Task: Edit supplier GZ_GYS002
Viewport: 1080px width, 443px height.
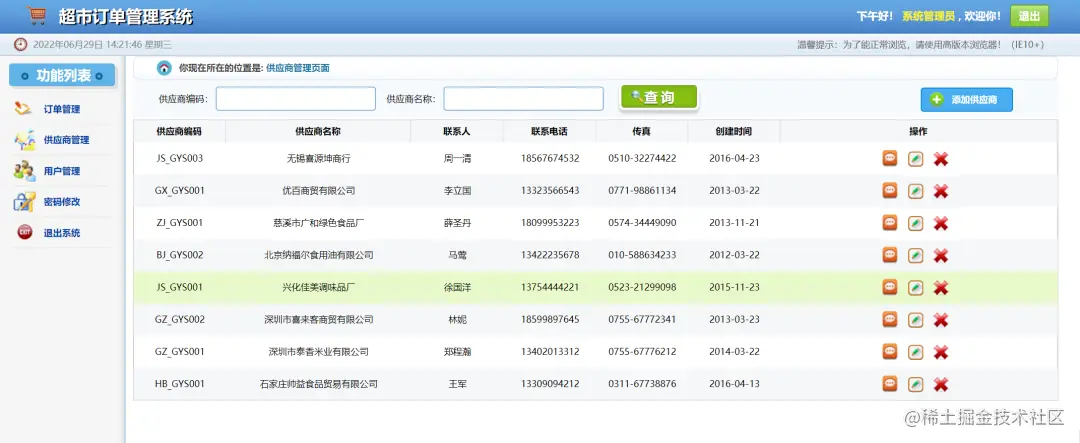Action: click(915, 320)
